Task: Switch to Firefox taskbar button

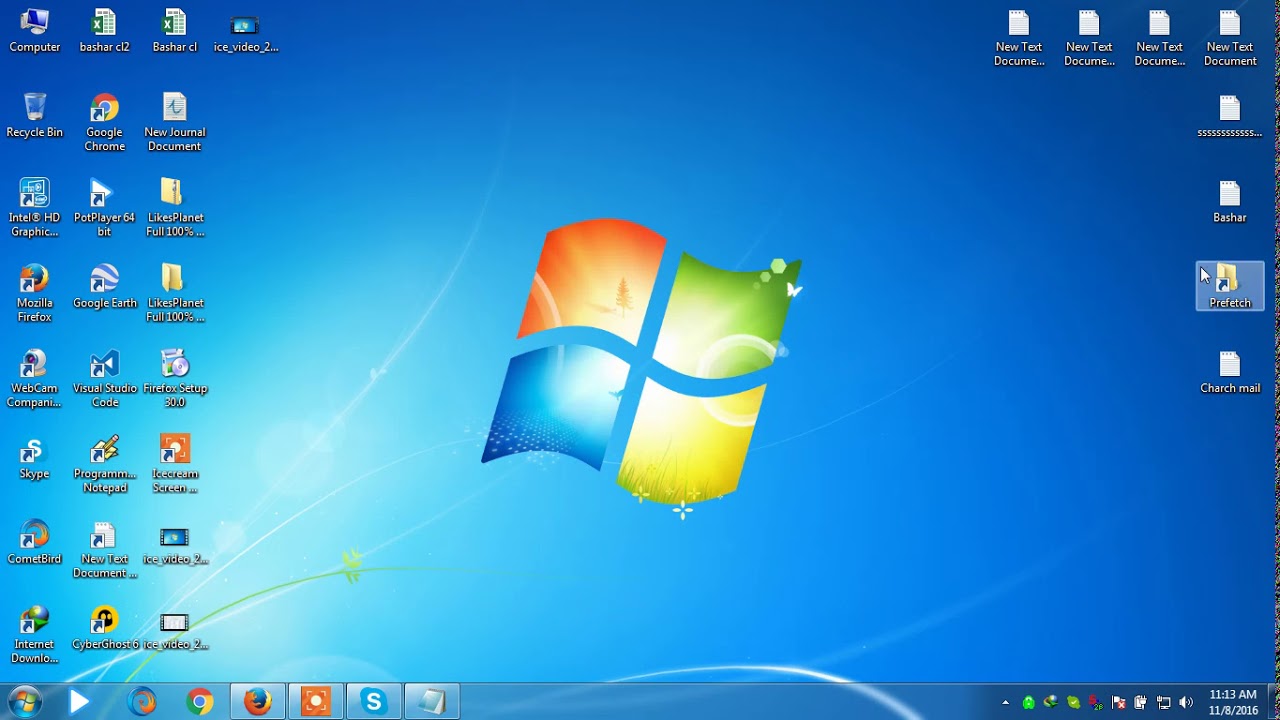Action: pos(258,702)
